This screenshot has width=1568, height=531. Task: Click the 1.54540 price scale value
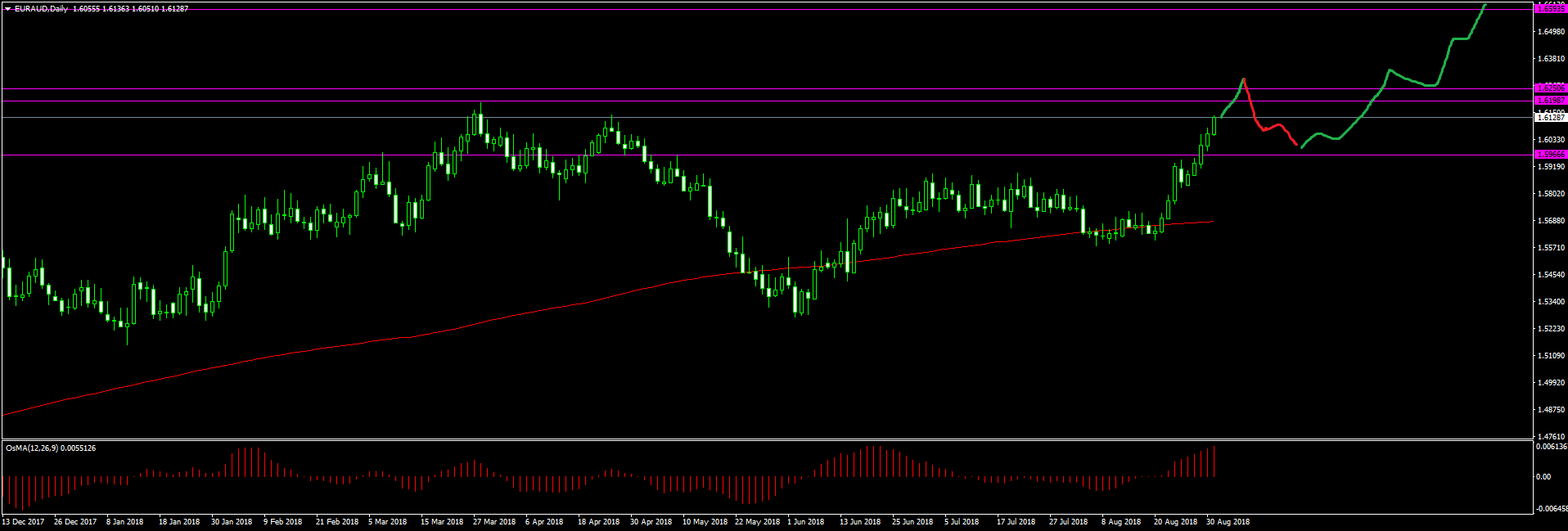[x=1552, y=275]
